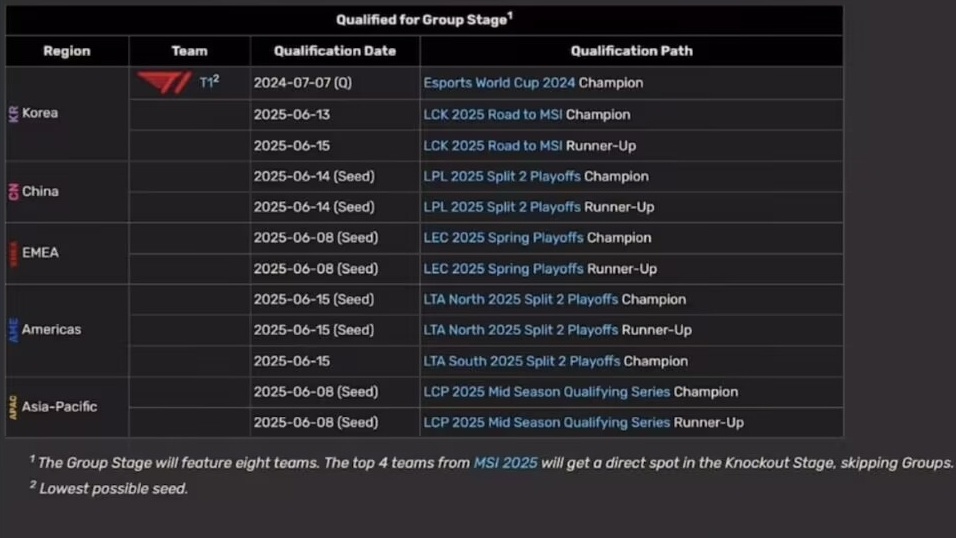Open the T1 team name link
Screen dimensions: 956x538
coord(206,82)
